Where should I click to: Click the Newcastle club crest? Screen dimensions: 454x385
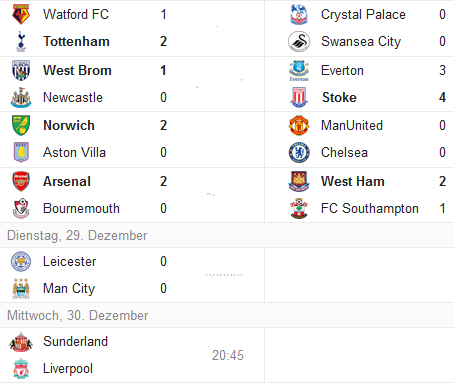click(21, 97)
